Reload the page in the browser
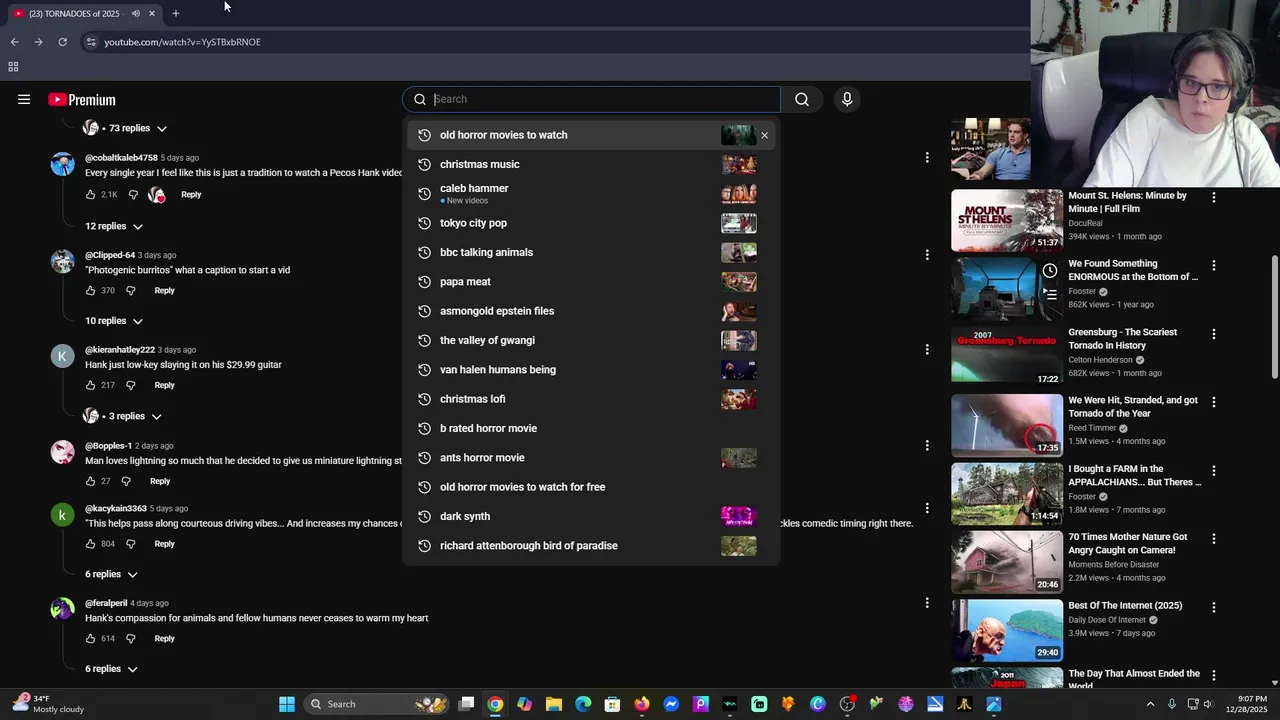Screen dimensions: 1280x720 pyautogui.click(x=62, y=42)
